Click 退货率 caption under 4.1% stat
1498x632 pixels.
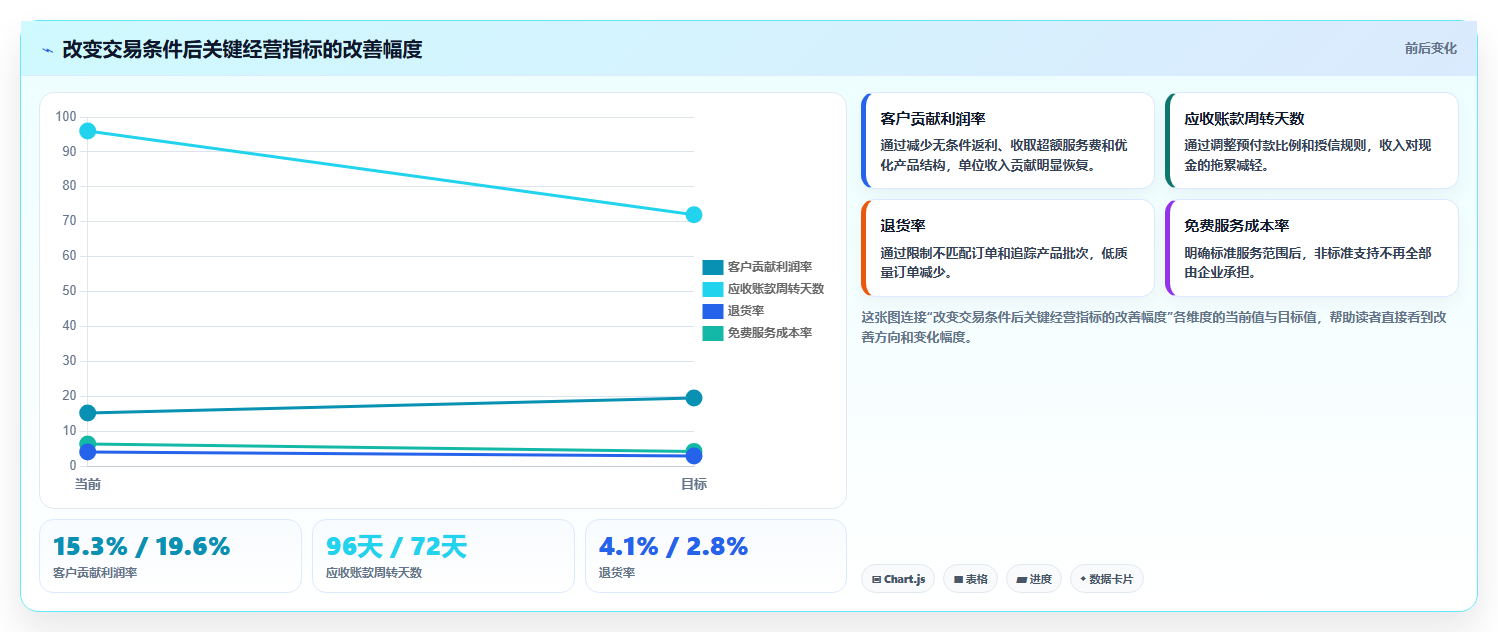tap(616, 573)
